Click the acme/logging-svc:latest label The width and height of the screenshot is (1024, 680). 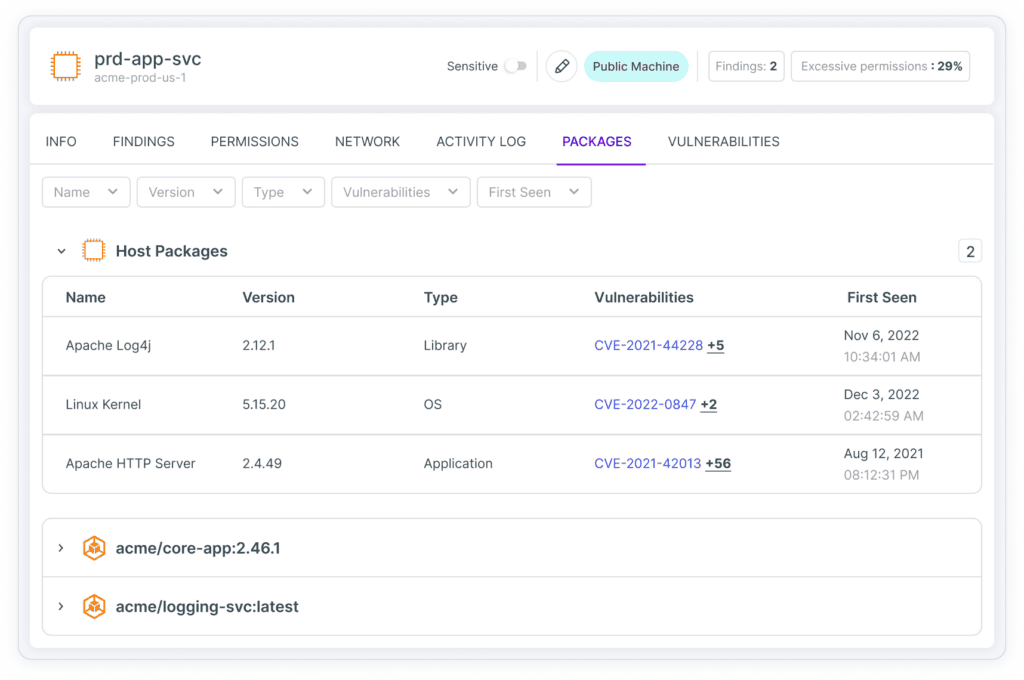[207, 606]
